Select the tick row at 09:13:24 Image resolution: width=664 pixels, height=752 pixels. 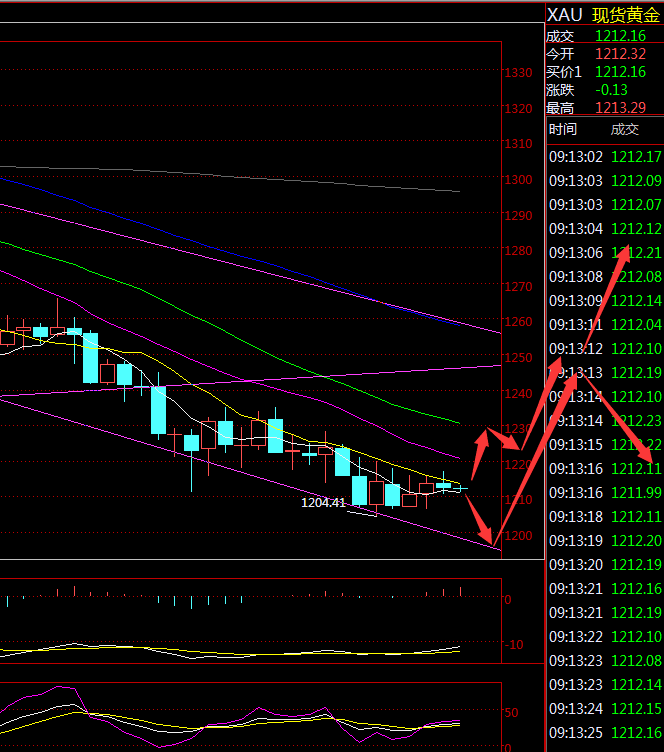605,708
